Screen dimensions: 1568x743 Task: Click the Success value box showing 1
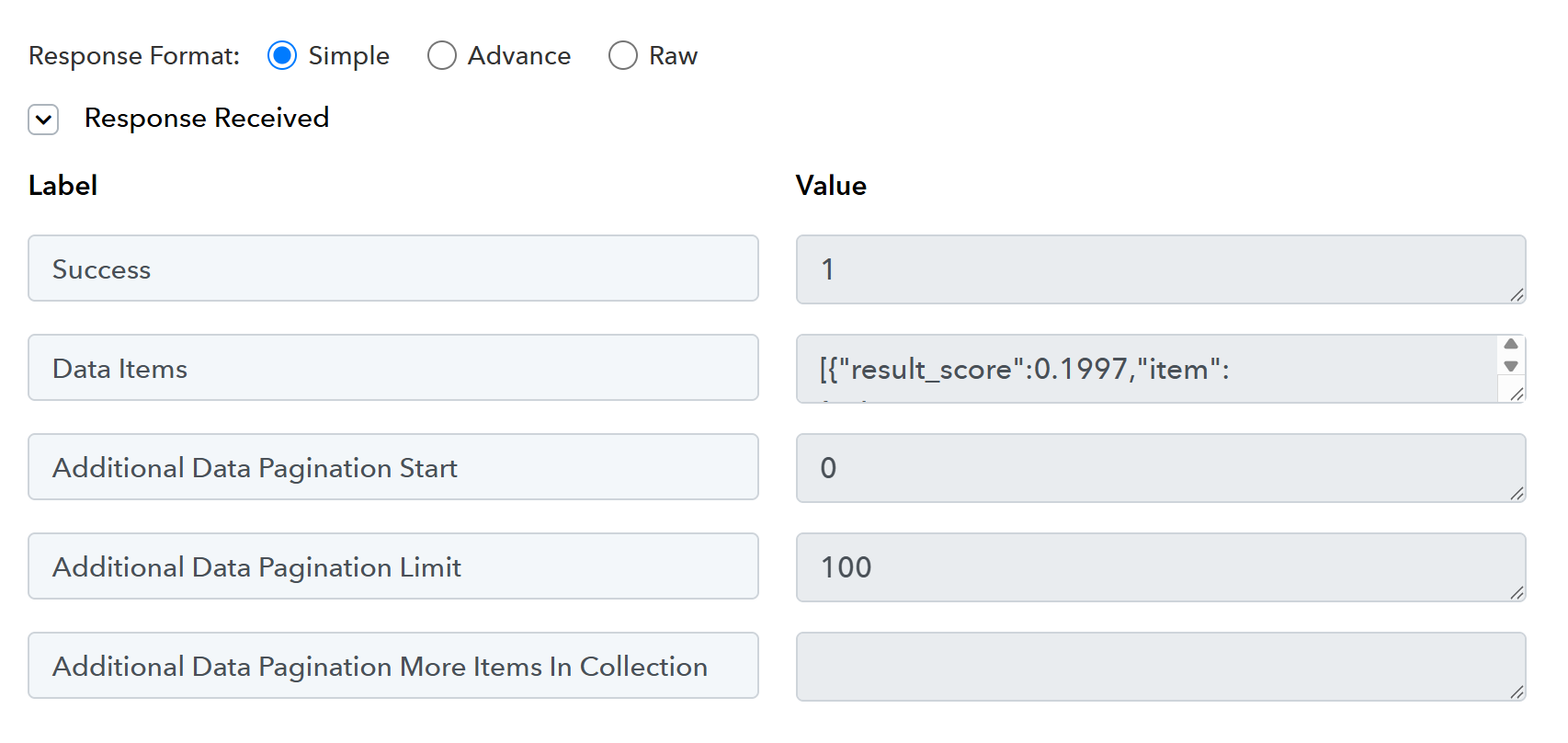1149,269
